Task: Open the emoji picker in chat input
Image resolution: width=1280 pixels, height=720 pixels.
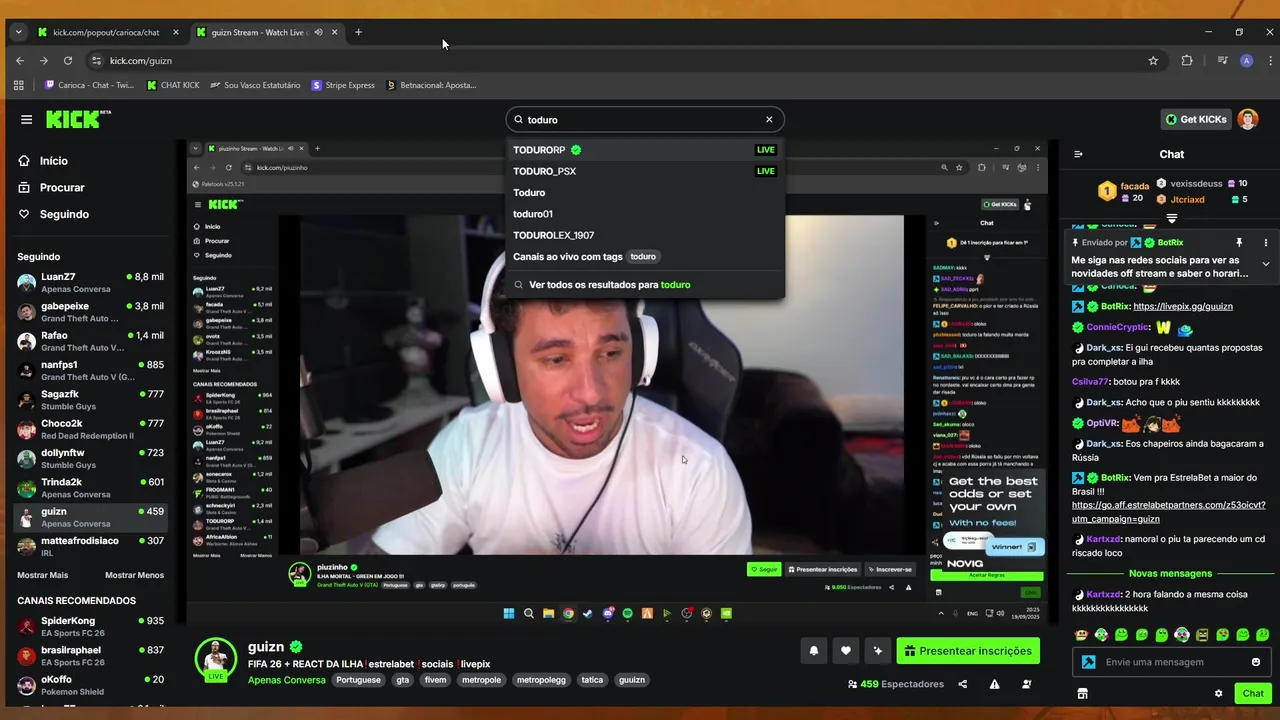Action: coord(1256,662)
